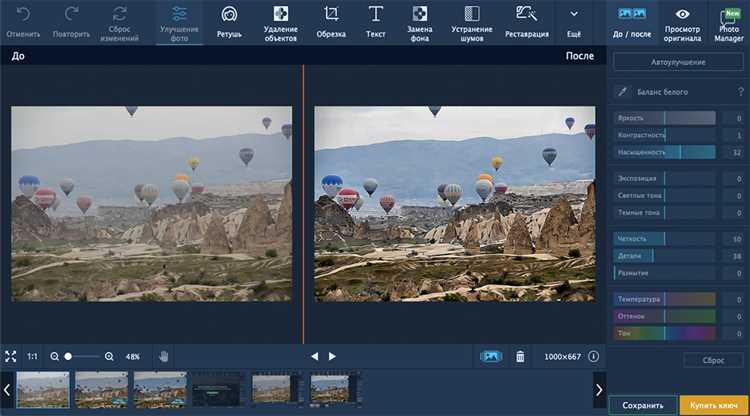Click the Температура color slider
The image size is (750, 416).
point(664,299)
